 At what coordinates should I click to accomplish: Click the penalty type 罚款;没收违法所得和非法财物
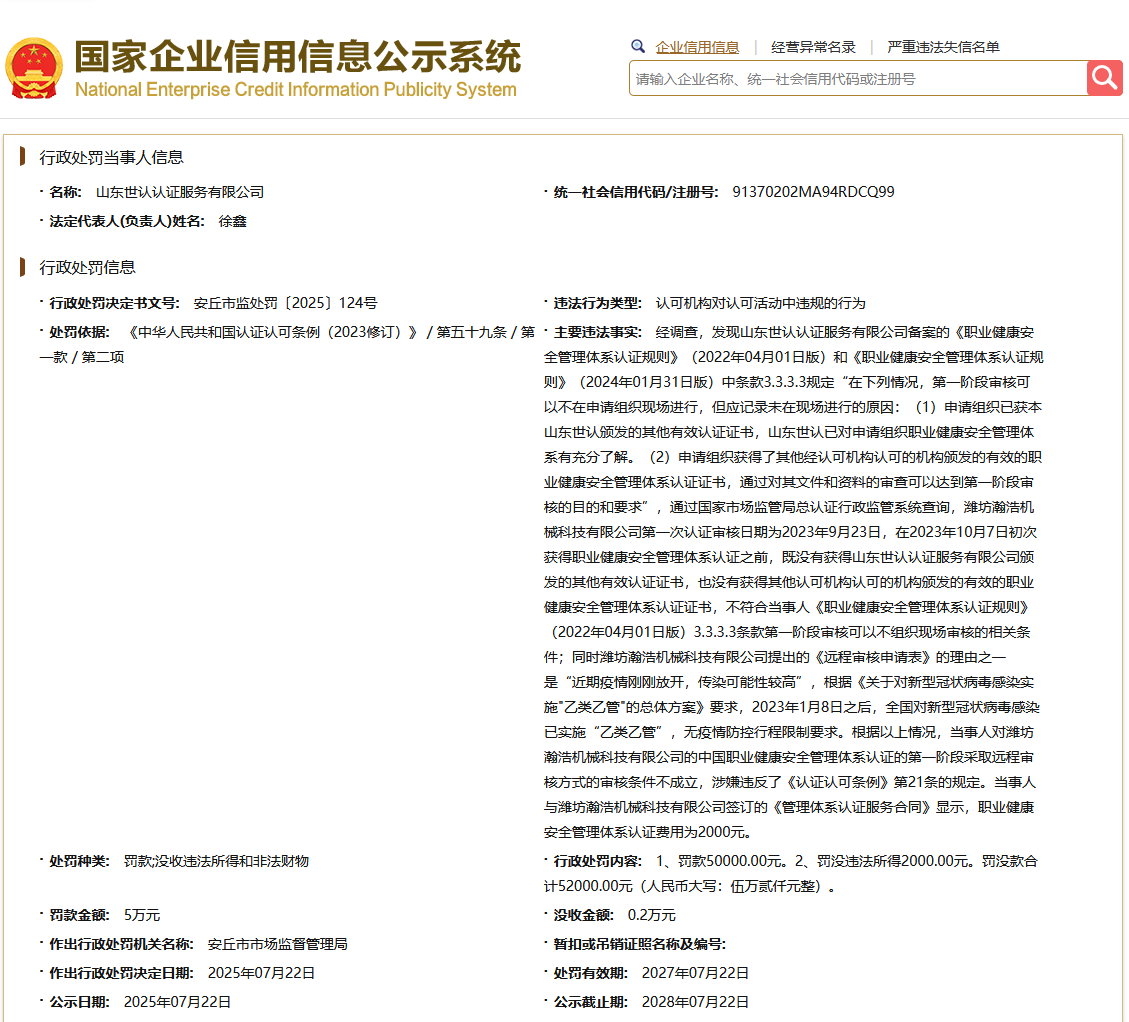(x=216, y=861)
